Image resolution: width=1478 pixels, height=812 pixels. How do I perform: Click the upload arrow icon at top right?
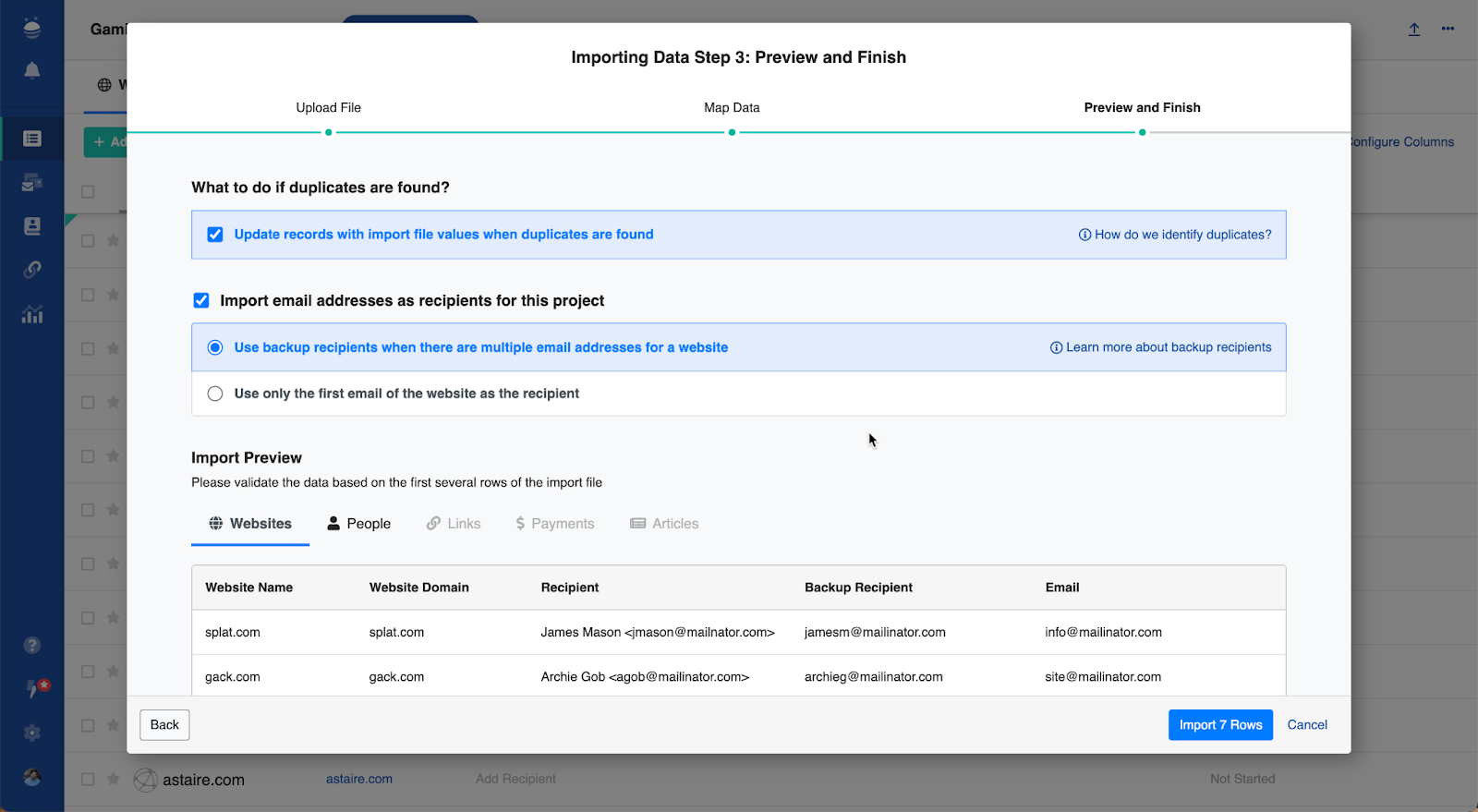click(1413, 30)
